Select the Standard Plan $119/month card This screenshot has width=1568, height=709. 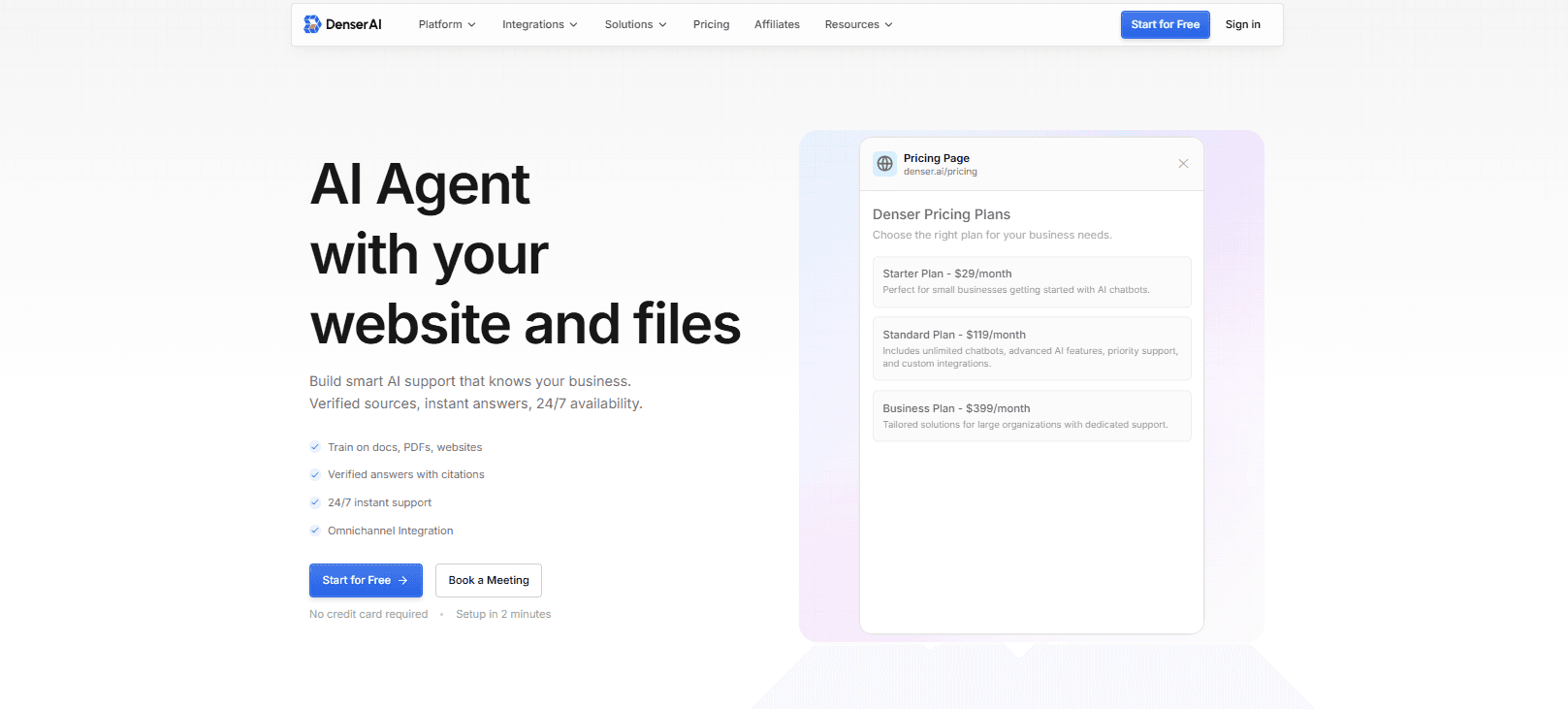(1032, 348)
